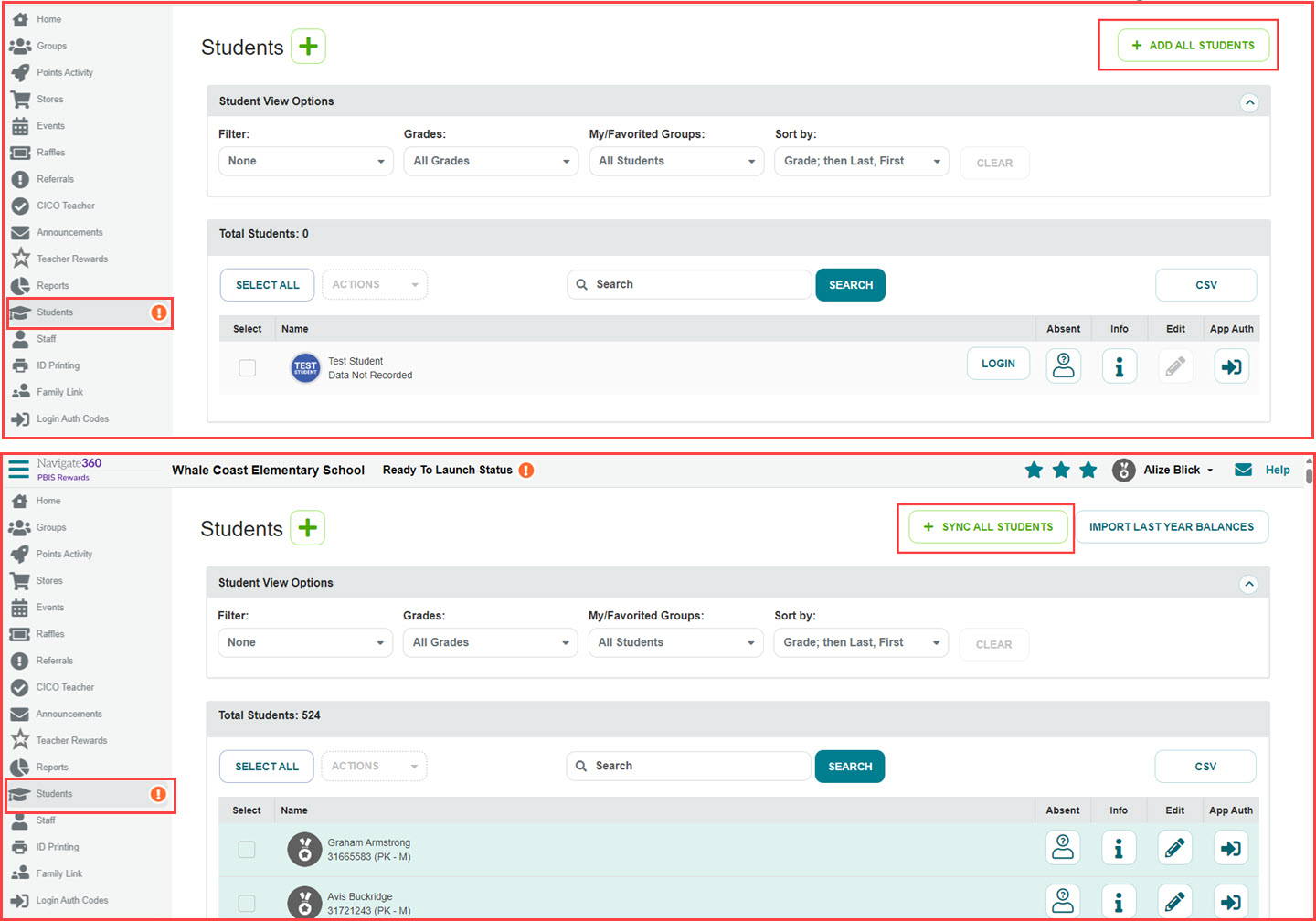Click the Sync All Students button
This screenshot has width=1316, height=921.
tap(989, 526)
